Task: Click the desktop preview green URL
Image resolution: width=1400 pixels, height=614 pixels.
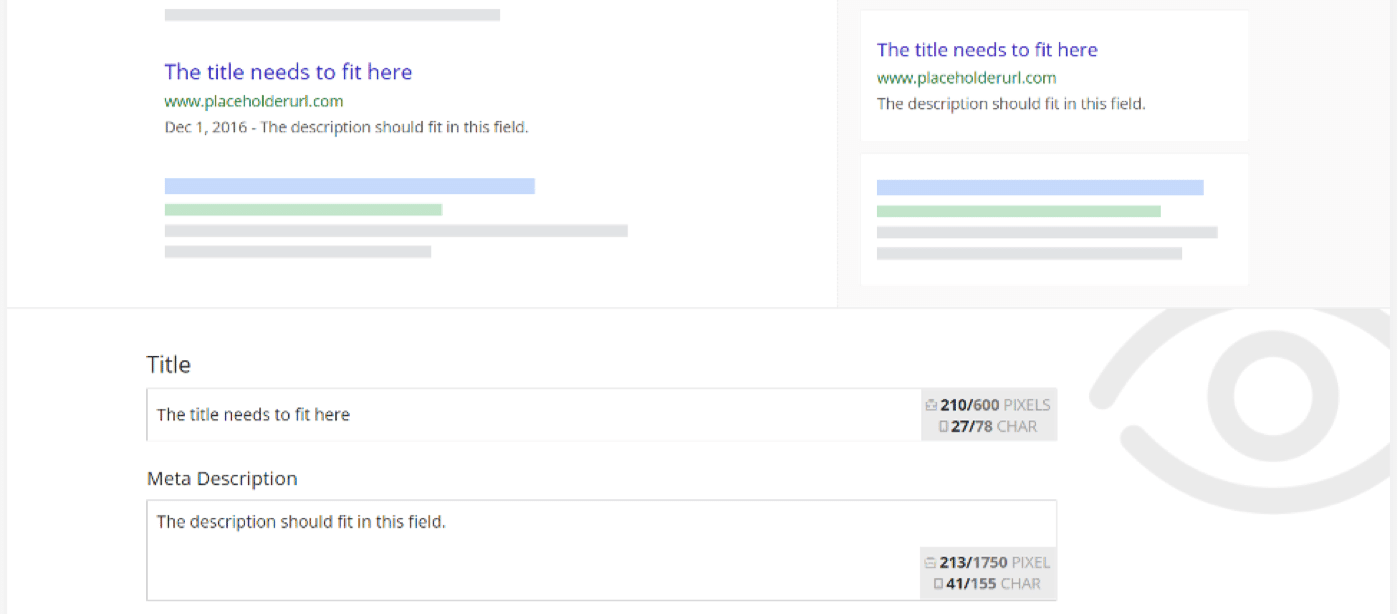Action: click(254, 101)
